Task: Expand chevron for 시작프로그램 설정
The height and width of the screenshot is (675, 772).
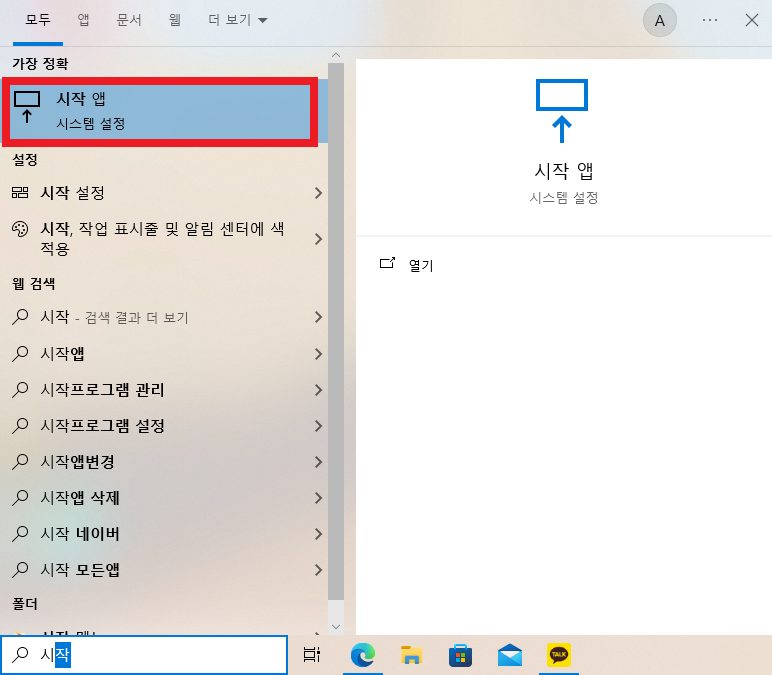Action: 318,426
